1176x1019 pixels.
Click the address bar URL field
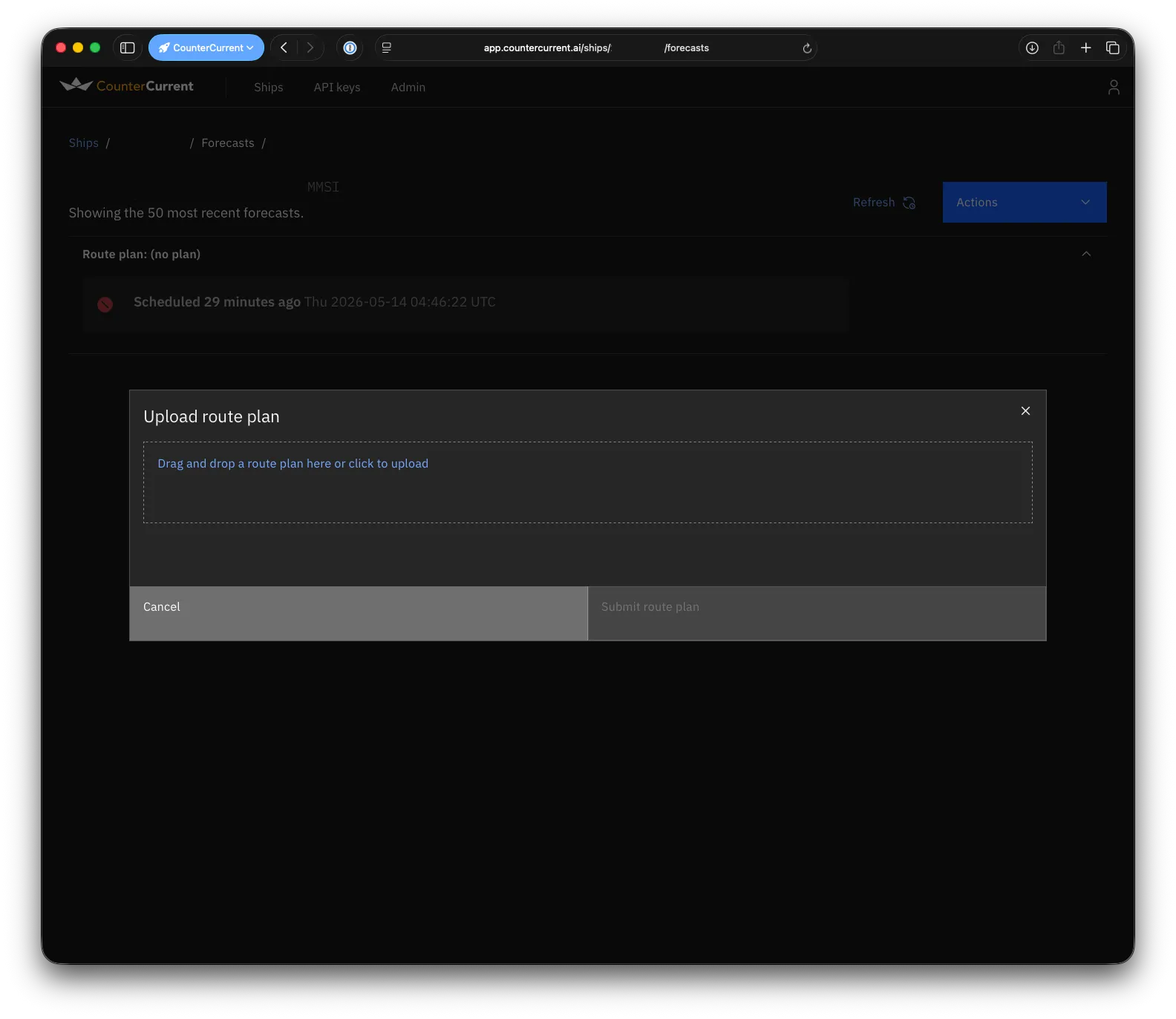[x=595, y=47]
